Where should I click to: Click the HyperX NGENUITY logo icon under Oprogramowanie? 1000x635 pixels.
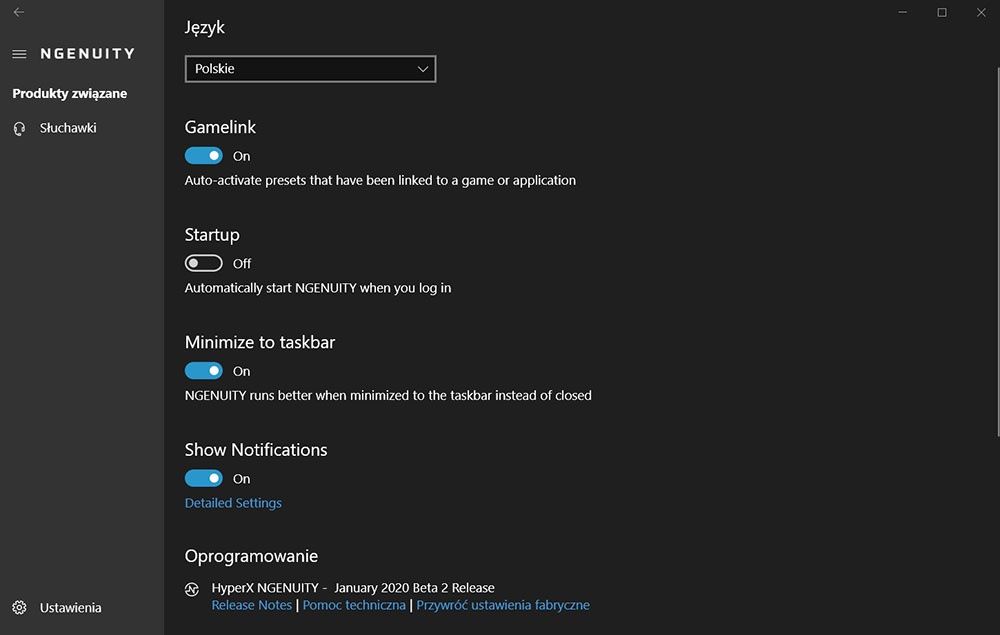pyautogui.click(x=192, y=589)
